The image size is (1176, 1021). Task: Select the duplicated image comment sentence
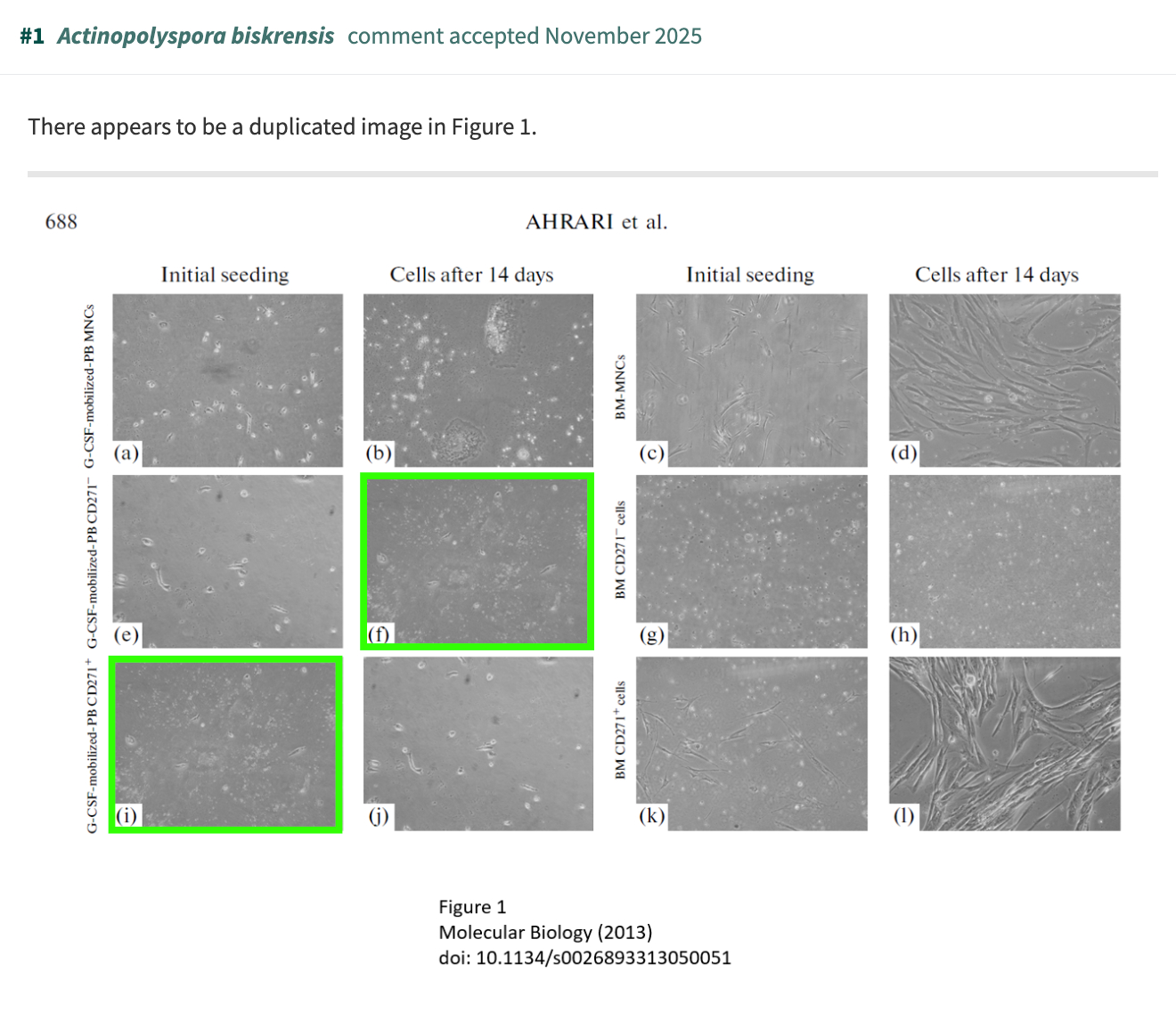point(282,127)
